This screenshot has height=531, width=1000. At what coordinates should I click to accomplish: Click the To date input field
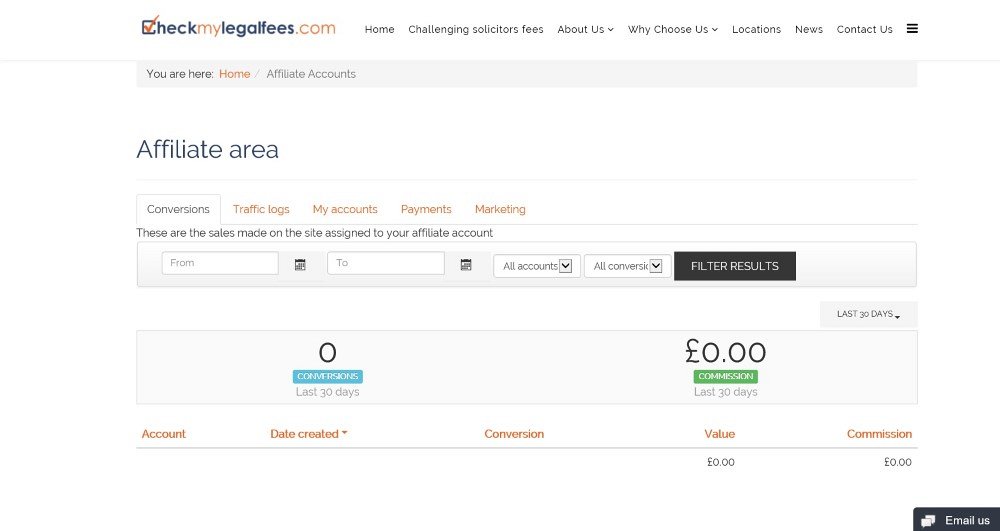386,263
